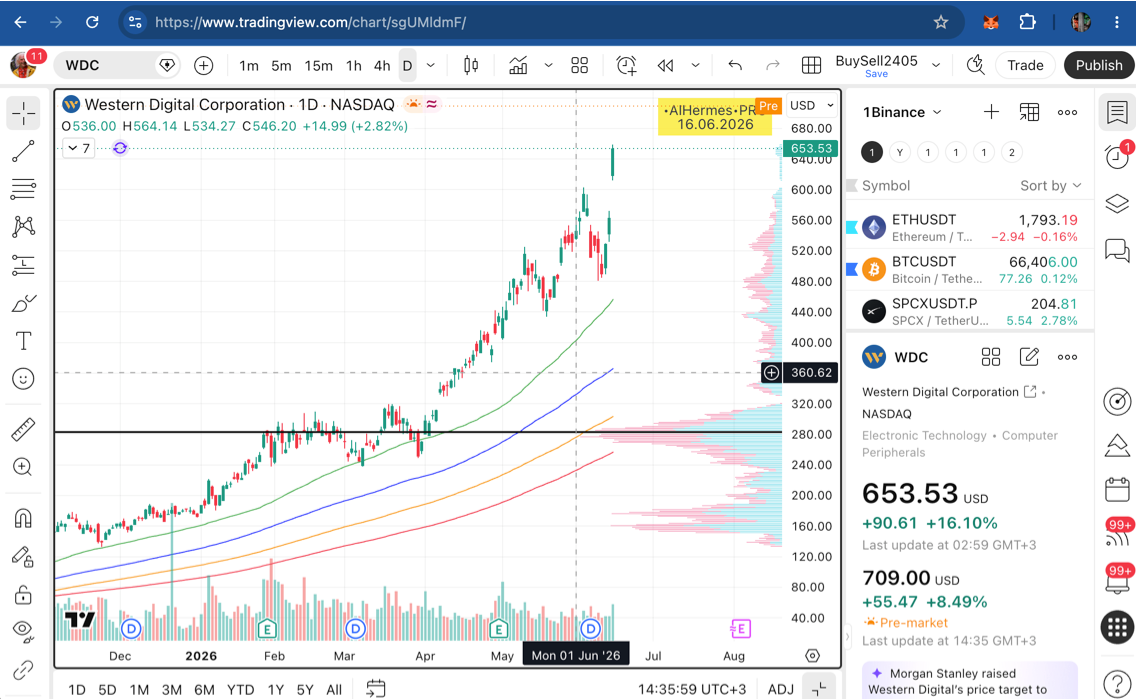Open chart settings gear on time axis
The image size is (1136, 699).
pos(813,656)
